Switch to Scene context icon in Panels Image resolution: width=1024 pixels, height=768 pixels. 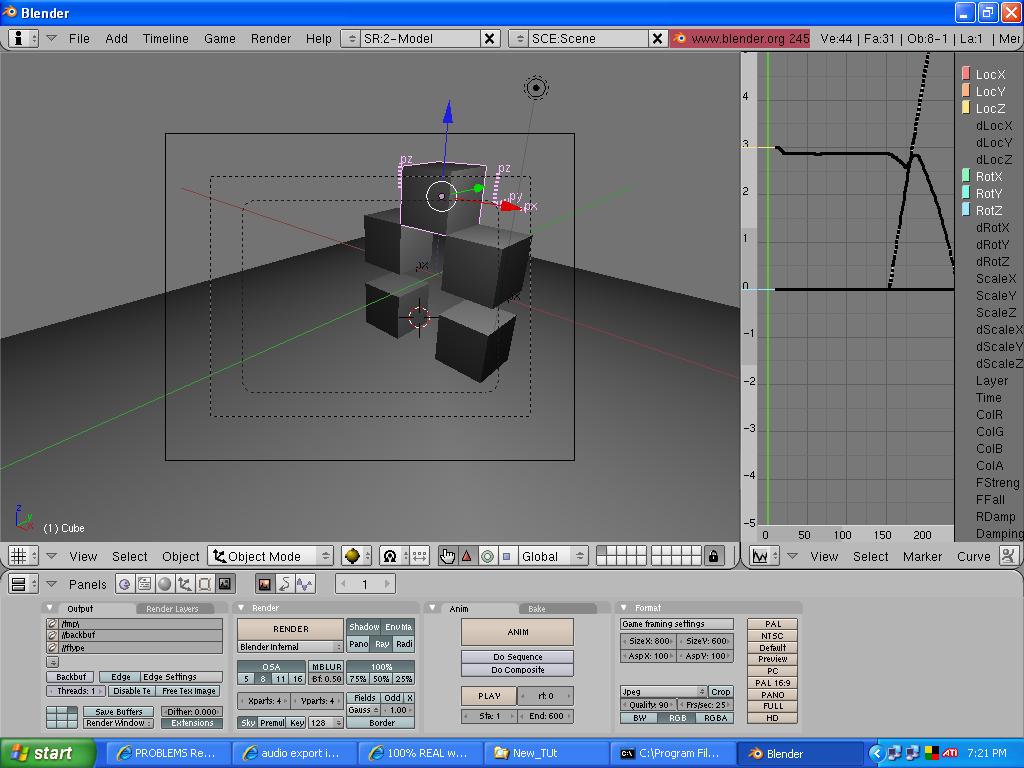pos(225,584)
